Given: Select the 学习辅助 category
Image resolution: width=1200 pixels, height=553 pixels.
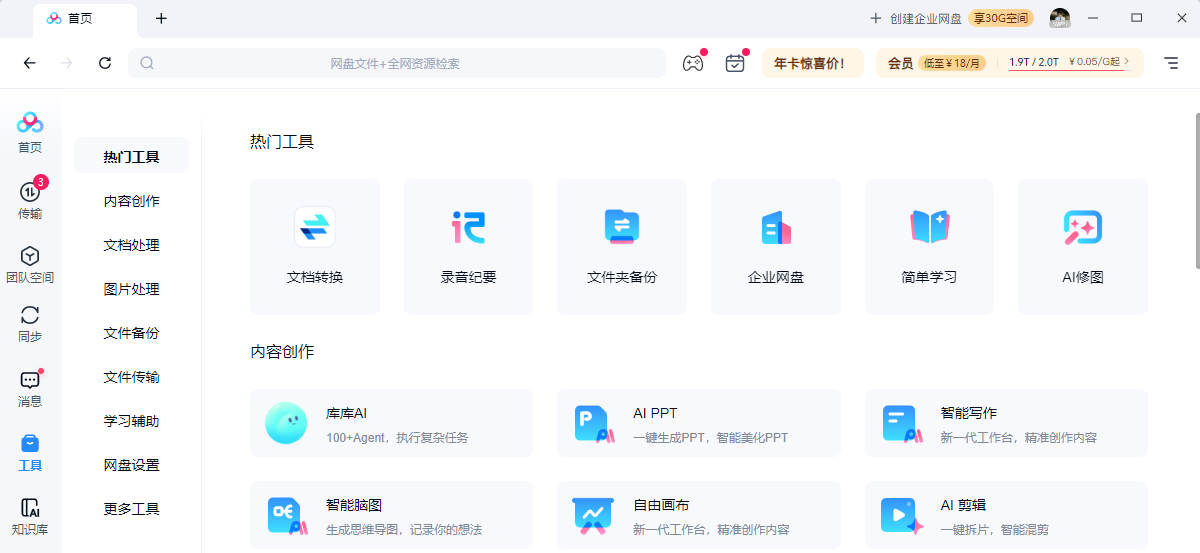Looking at the screenshot, I should (x=132, y=421).
